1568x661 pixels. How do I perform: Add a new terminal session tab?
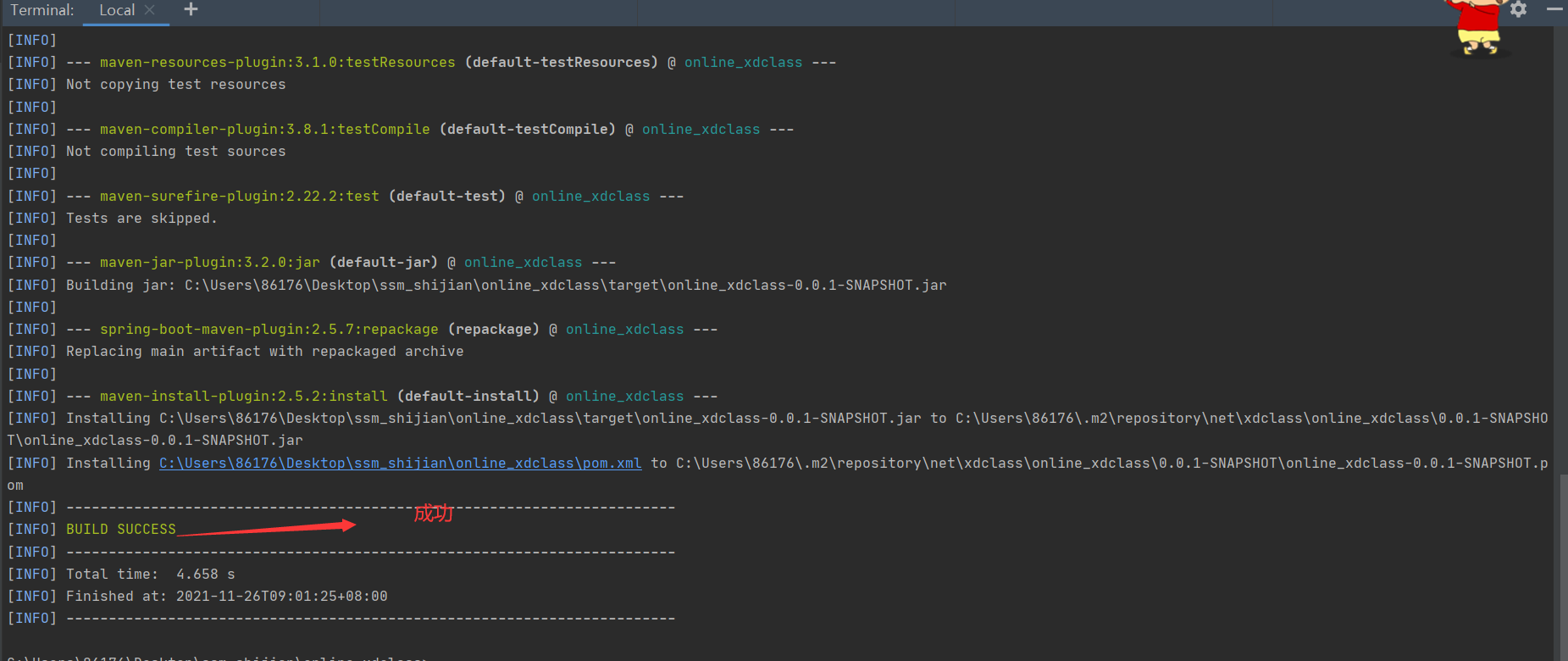(x=191, y=9)
